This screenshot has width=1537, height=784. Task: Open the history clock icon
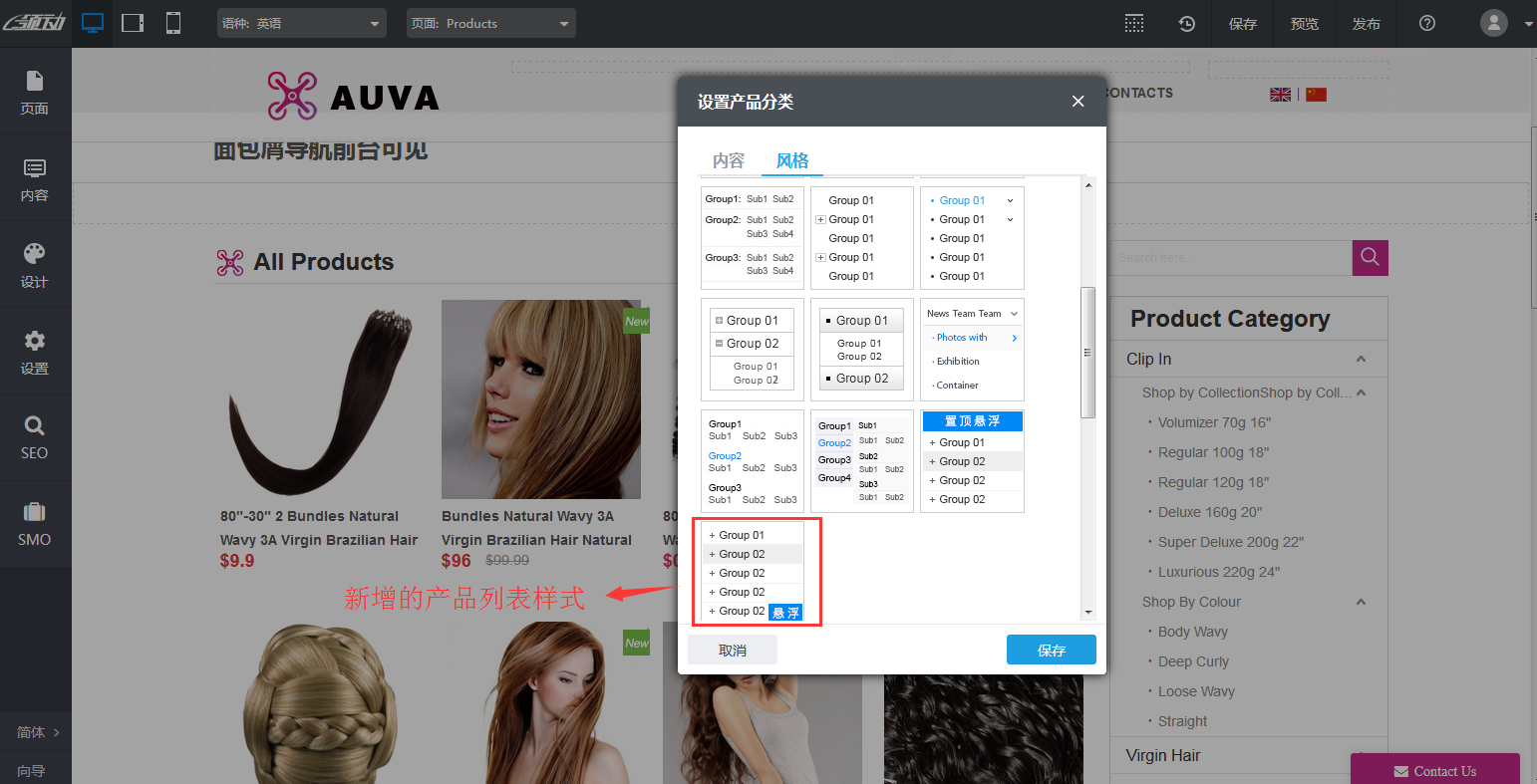tap(1186, 24)
